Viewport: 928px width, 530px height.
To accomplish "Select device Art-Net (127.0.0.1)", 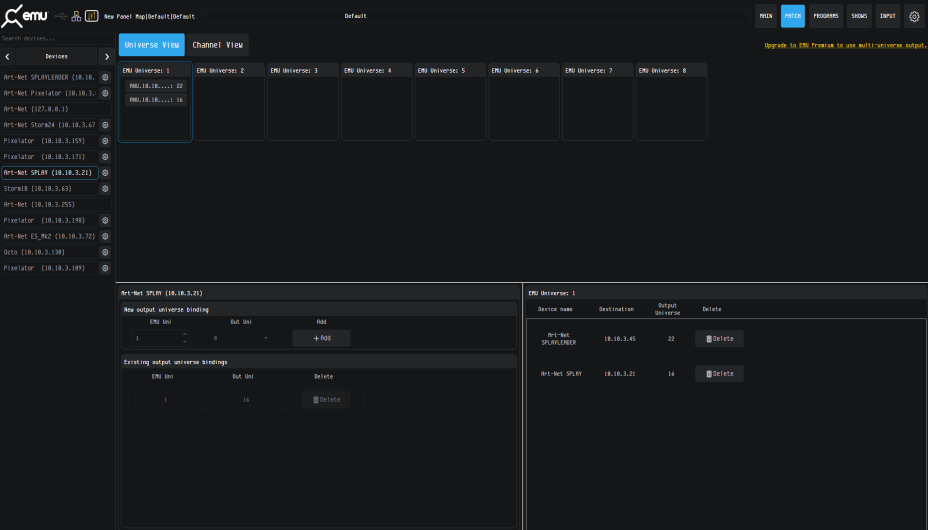I will point(56,109).
